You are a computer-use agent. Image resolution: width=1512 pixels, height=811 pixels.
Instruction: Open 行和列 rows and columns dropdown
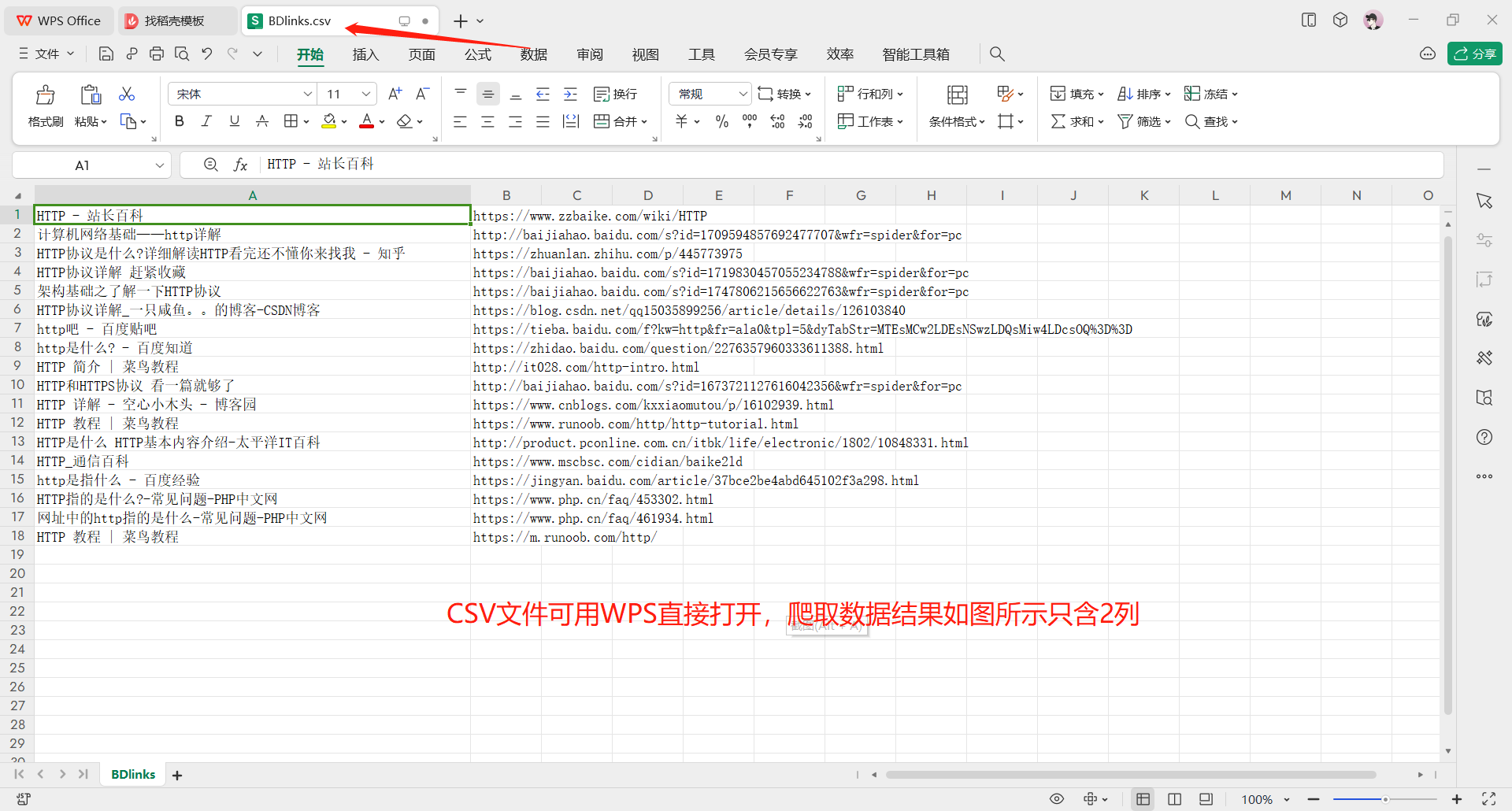pos(870,94)
